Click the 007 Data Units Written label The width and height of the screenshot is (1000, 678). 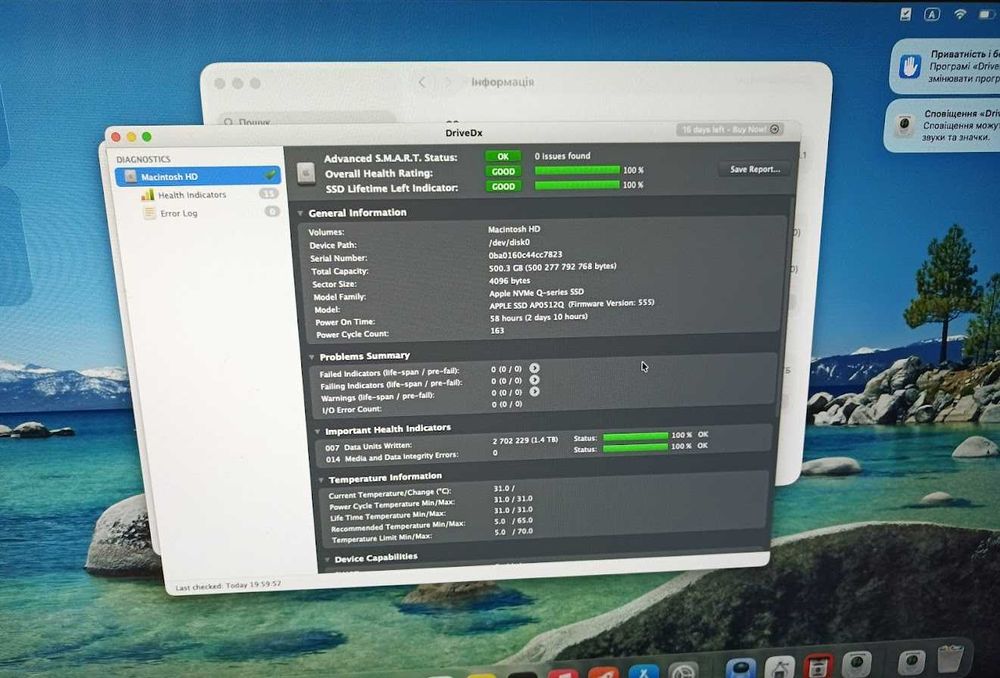[x=368, y=446]
